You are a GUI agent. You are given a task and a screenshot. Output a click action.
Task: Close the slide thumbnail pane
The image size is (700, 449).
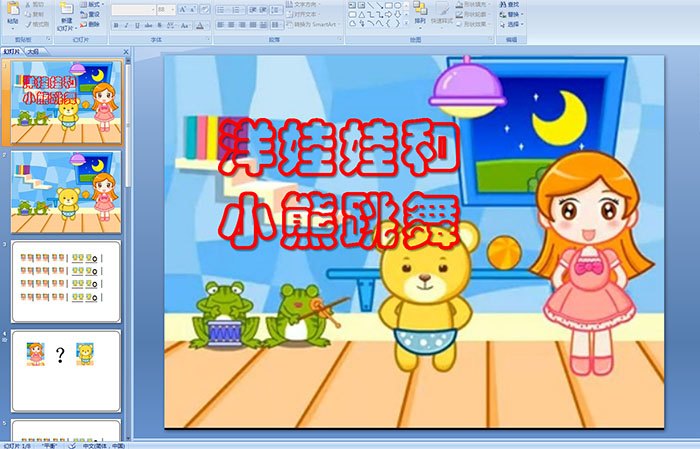(x=126, y=52)
